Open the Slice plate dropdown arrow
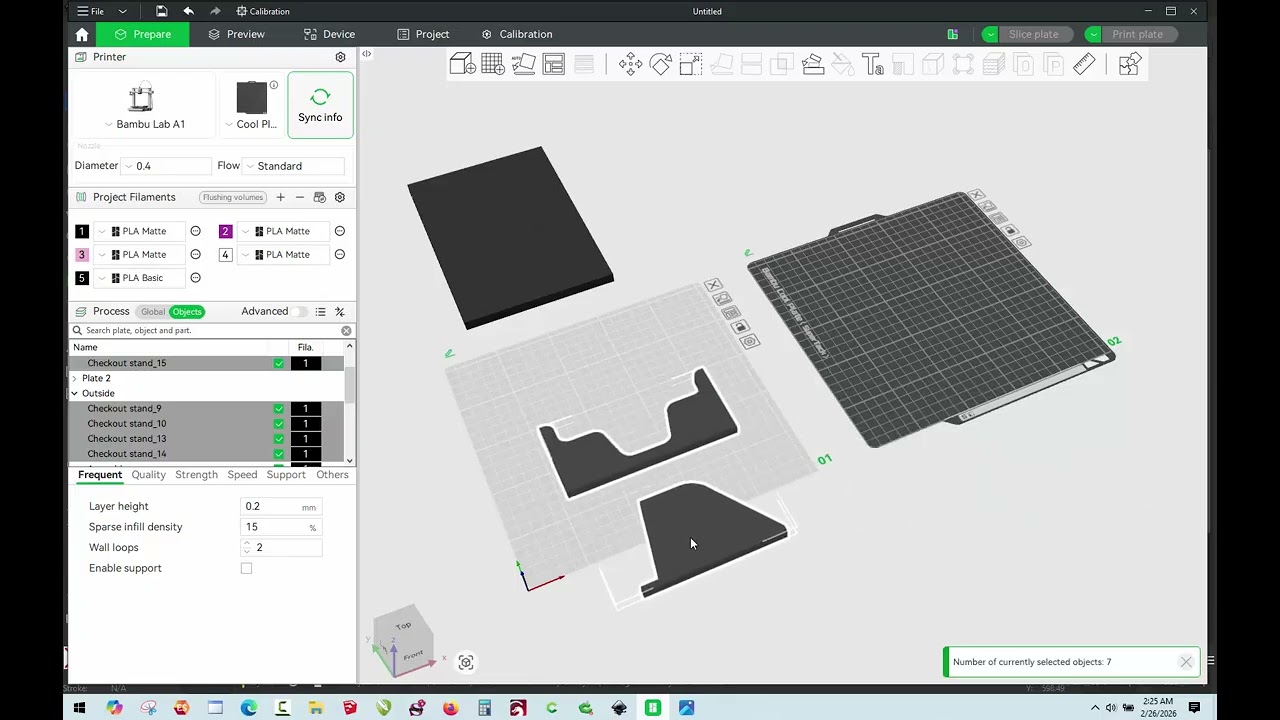 tap(990, 34)
